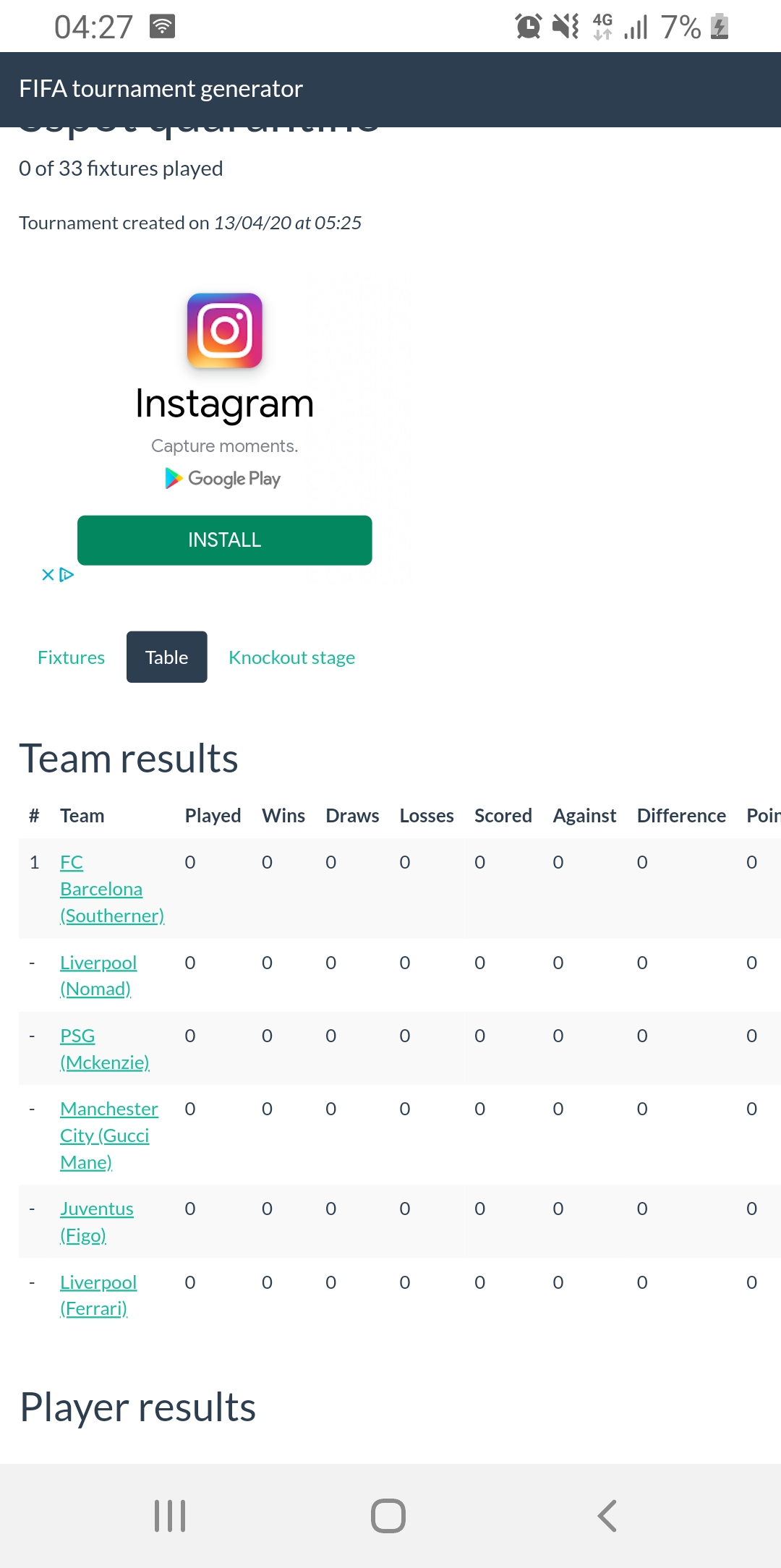Open the Liverpool (Nomad) team link
The image size is (781, 1568).
pos(98,976)
